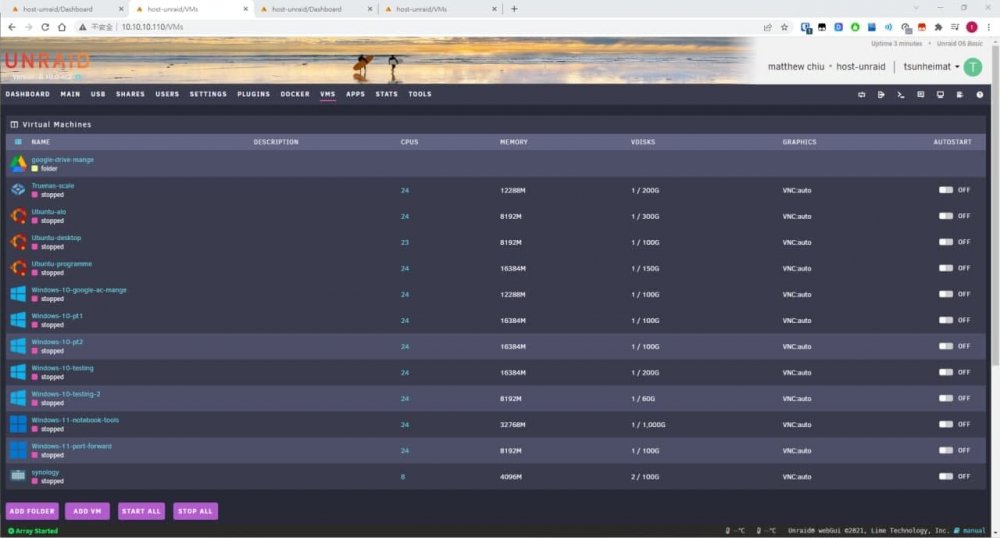
Task: Bookmark this page with star icon
Action: [x=784, y=27]
